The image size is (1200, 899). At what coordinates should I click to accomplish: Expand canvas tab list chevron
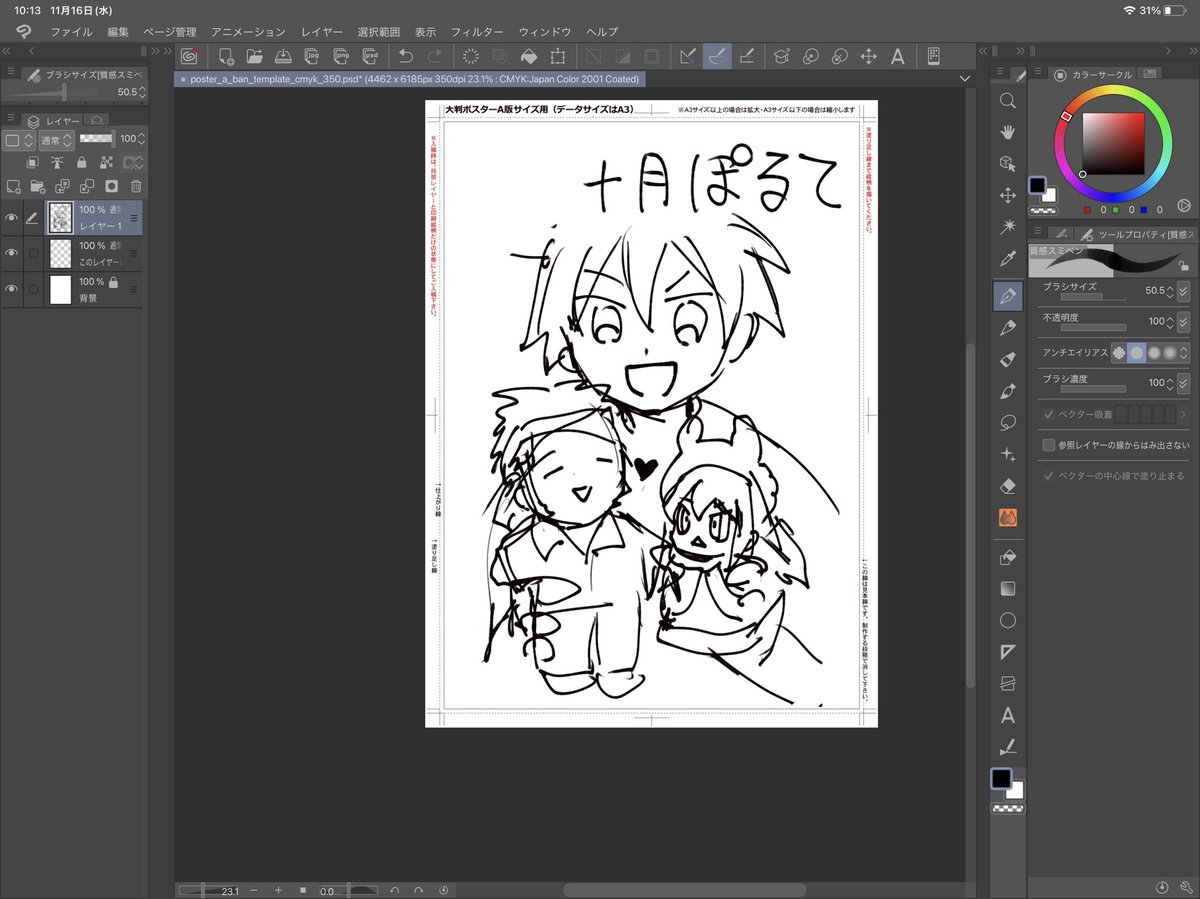(x=964, y=78)
